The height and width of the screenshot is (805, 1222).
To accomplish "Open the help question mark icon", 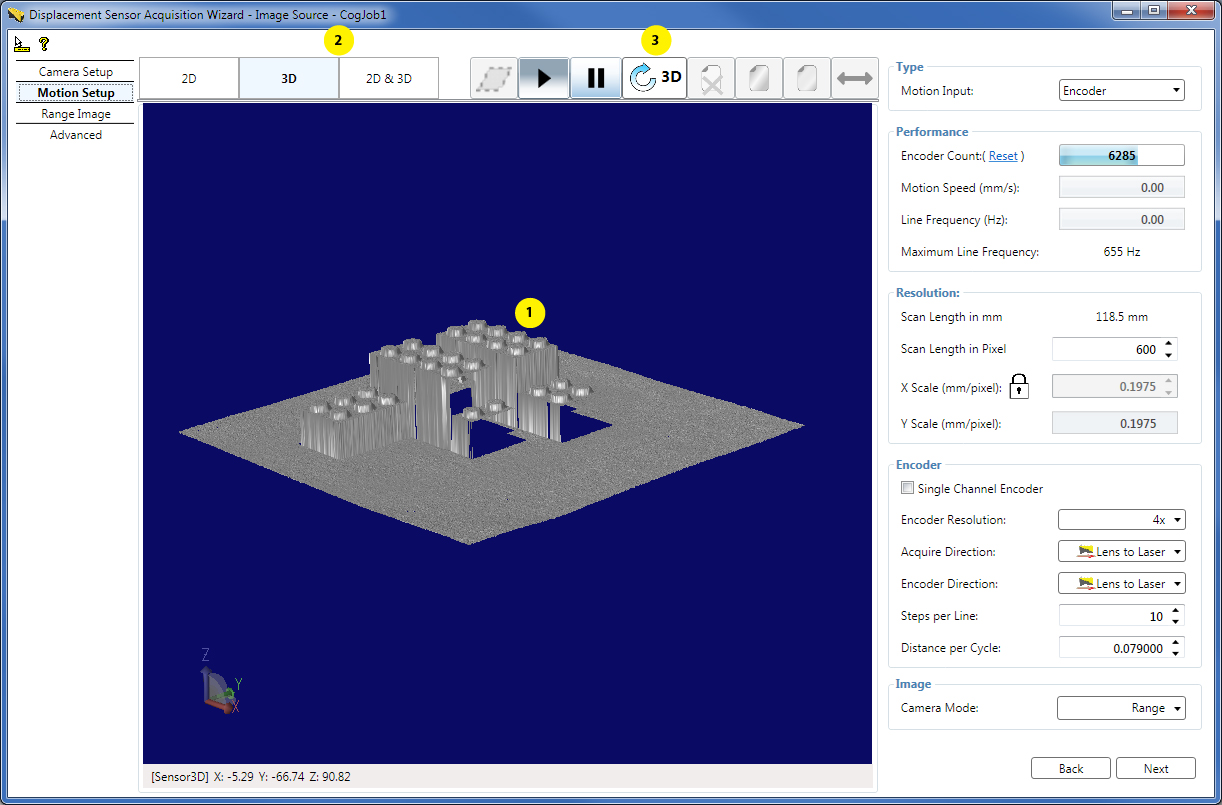I will point(42,44).
